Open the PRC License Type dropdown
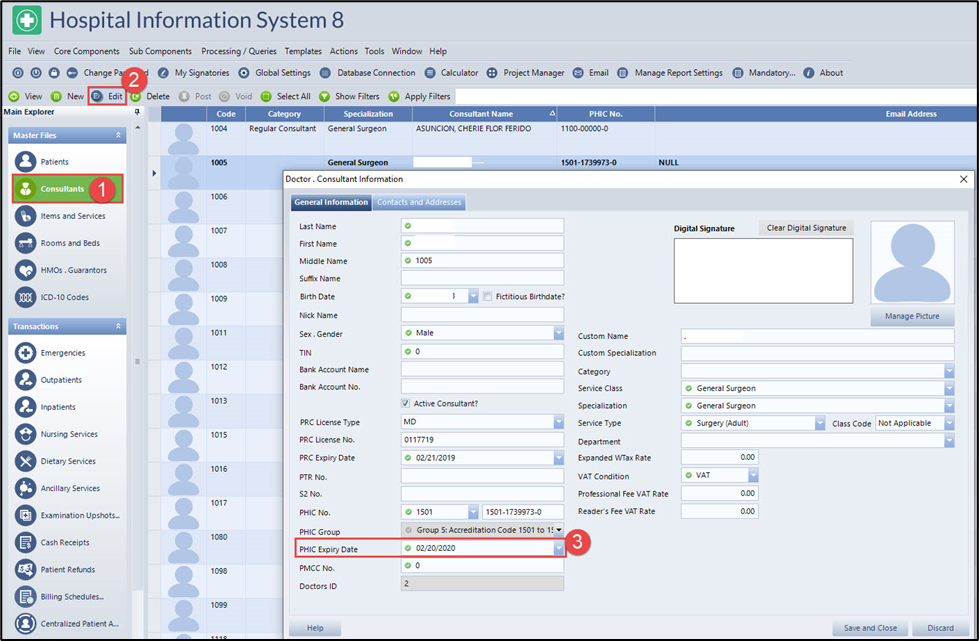The image size is (979, 641). 558,422
